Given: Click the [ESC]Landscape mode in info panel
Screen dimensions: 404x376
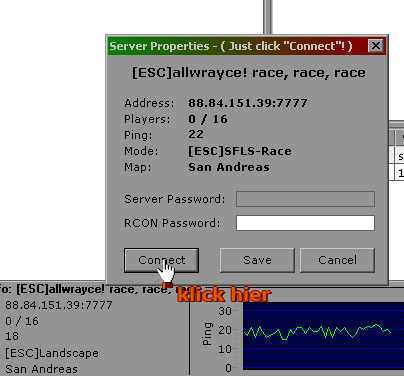Looking at the screenshot, I should click(52, 353).
